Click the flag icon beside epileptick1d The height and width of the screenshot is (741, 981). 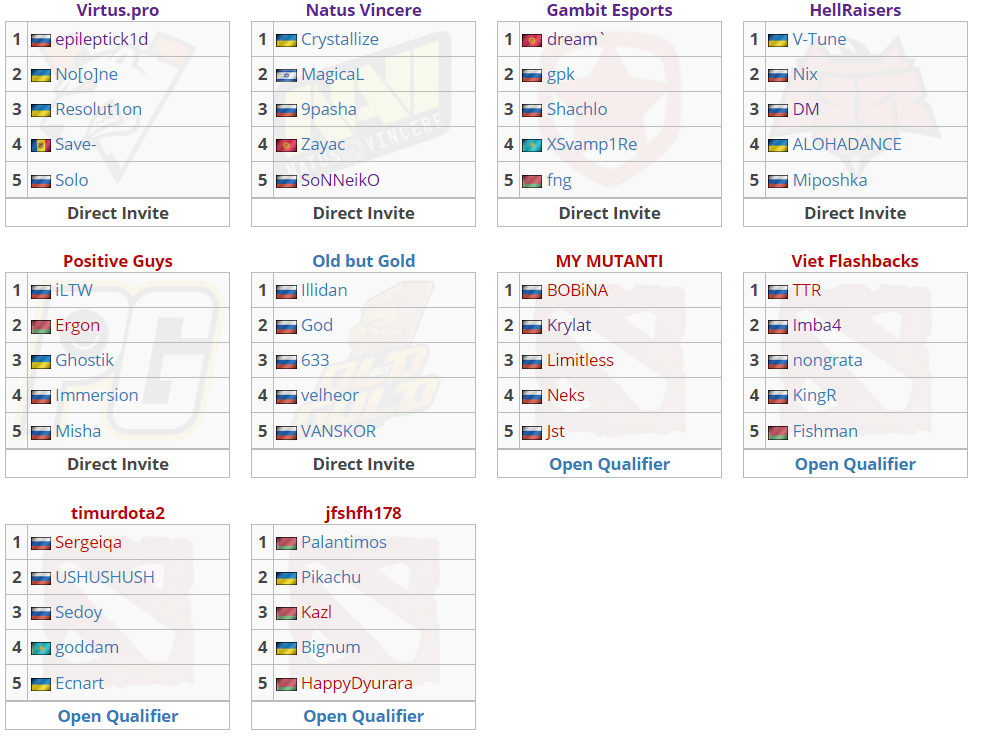[x=41, y=41]
